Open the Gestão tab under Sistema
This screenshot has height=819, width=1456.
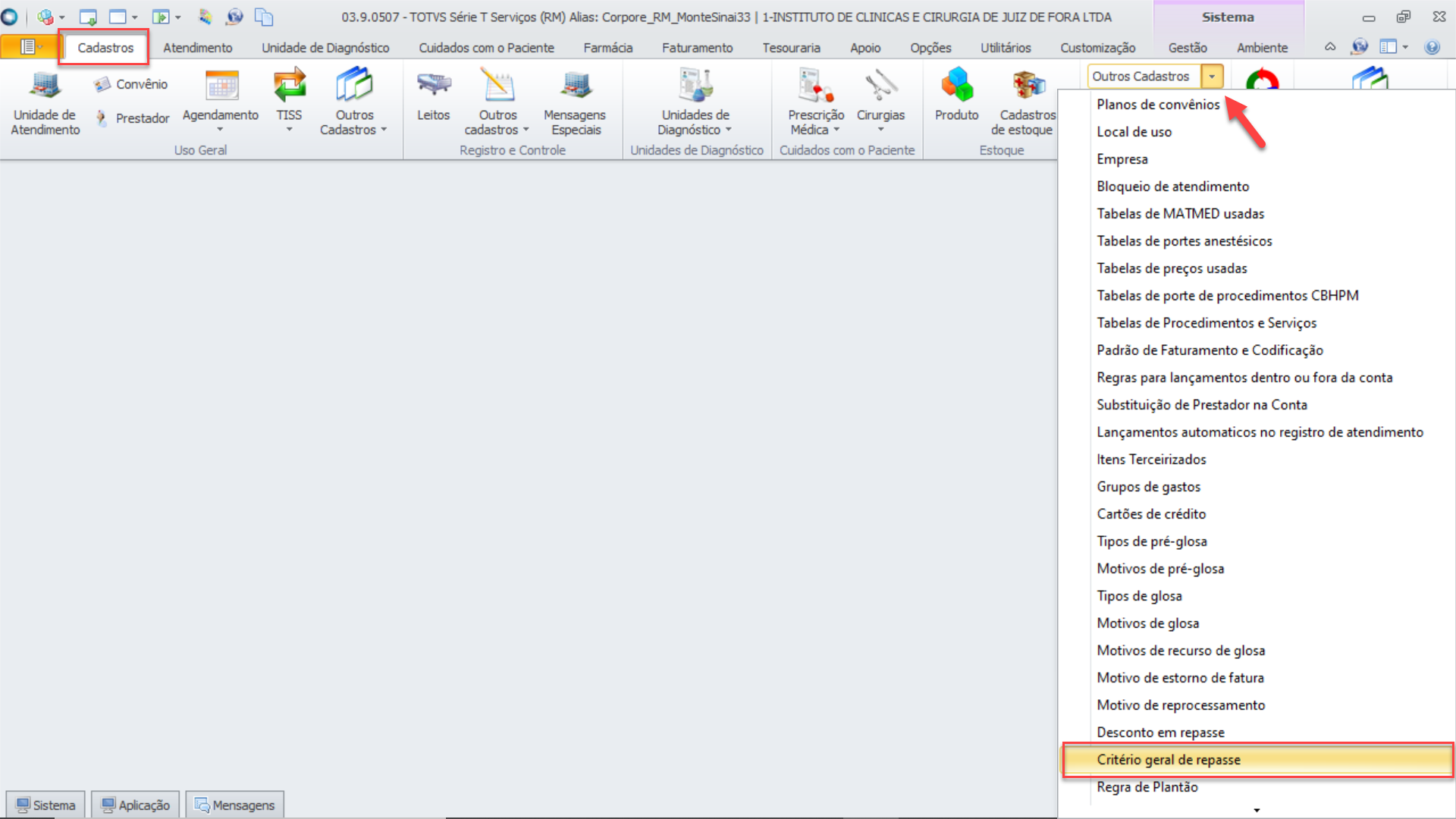pos(1187,48)
